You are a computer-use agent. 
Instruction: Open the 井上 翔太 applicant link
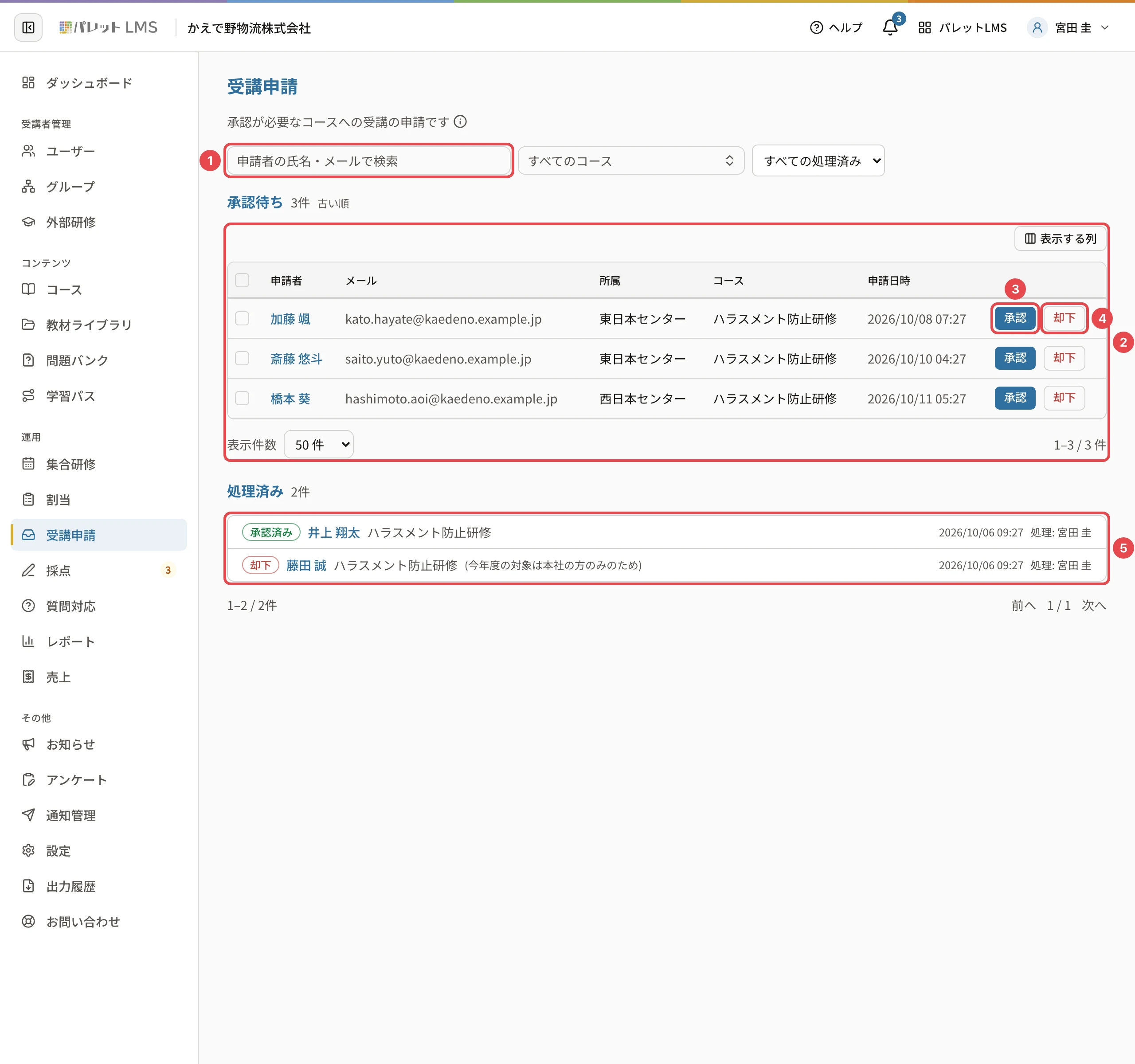click(x=334, y=532)
